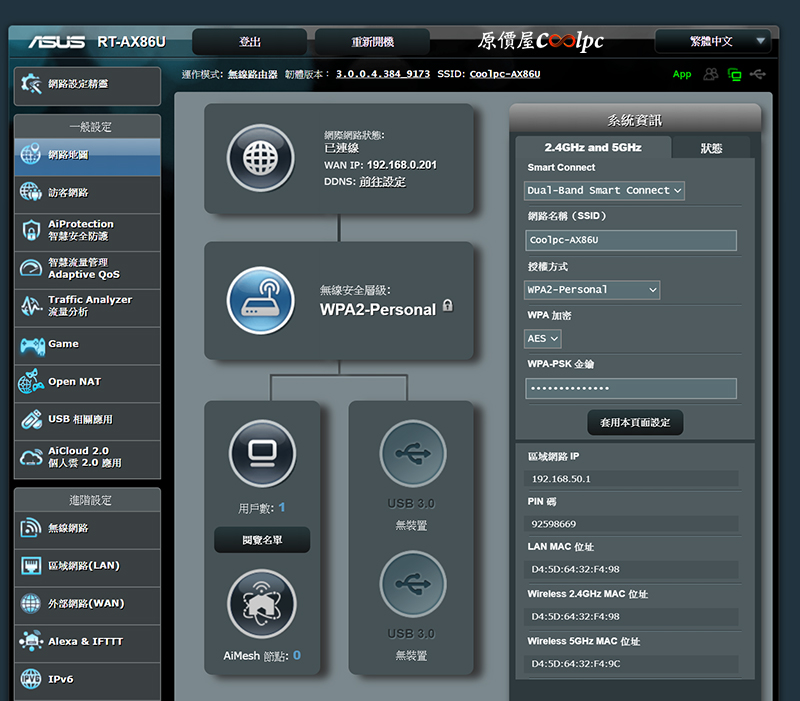
Task: Click the 重新開機 reboot button
Action: click(372, 42)
